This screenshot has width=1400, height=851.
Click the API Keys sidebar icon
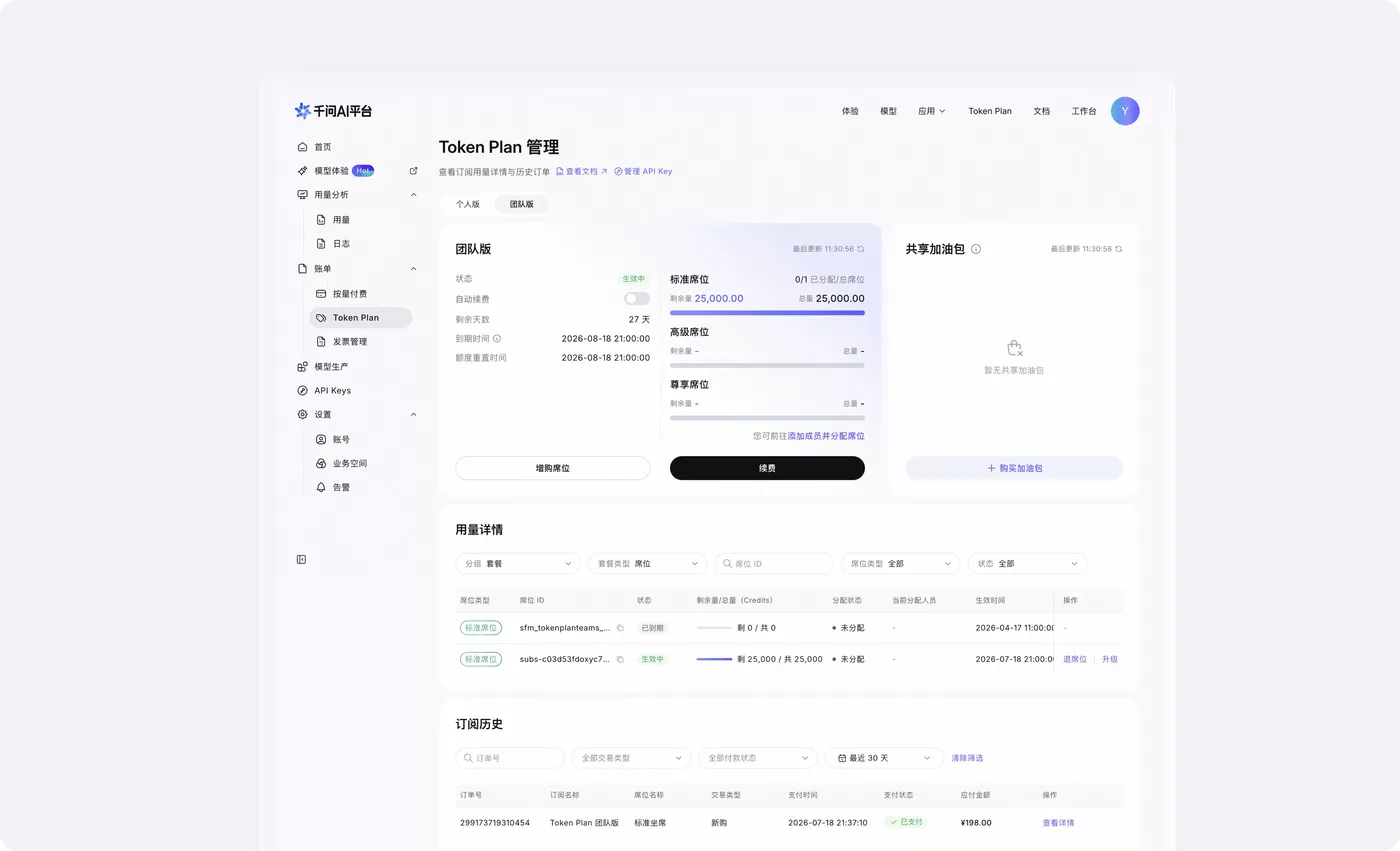303,391
